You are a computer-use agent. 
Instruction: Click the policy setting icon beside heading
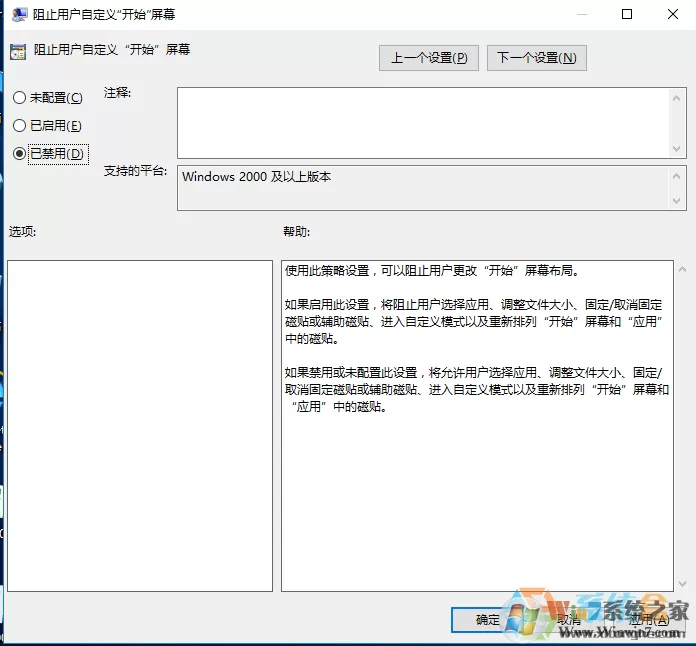18,52
